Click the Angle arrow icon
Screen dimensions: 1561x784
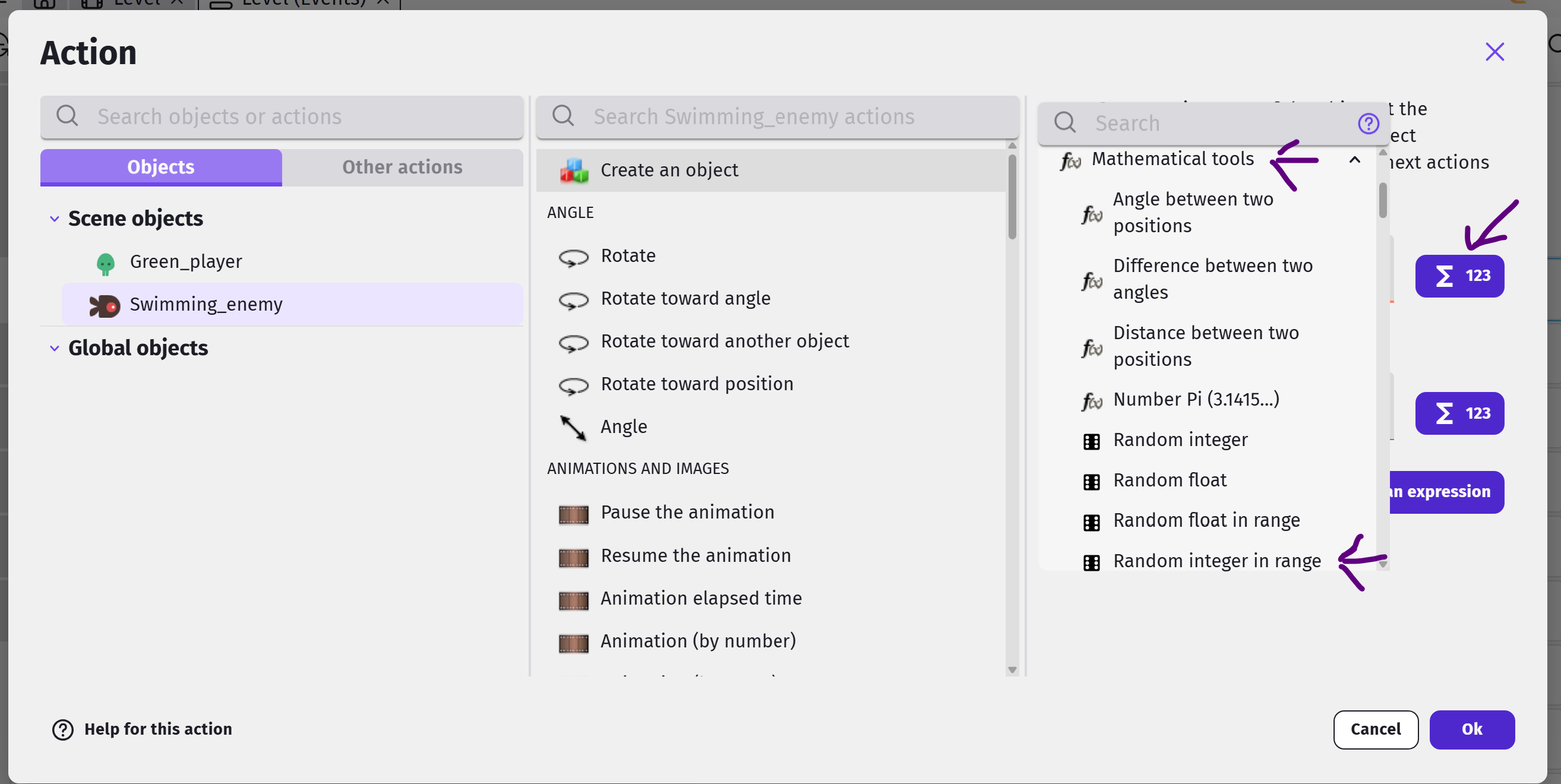click(573, 428)
